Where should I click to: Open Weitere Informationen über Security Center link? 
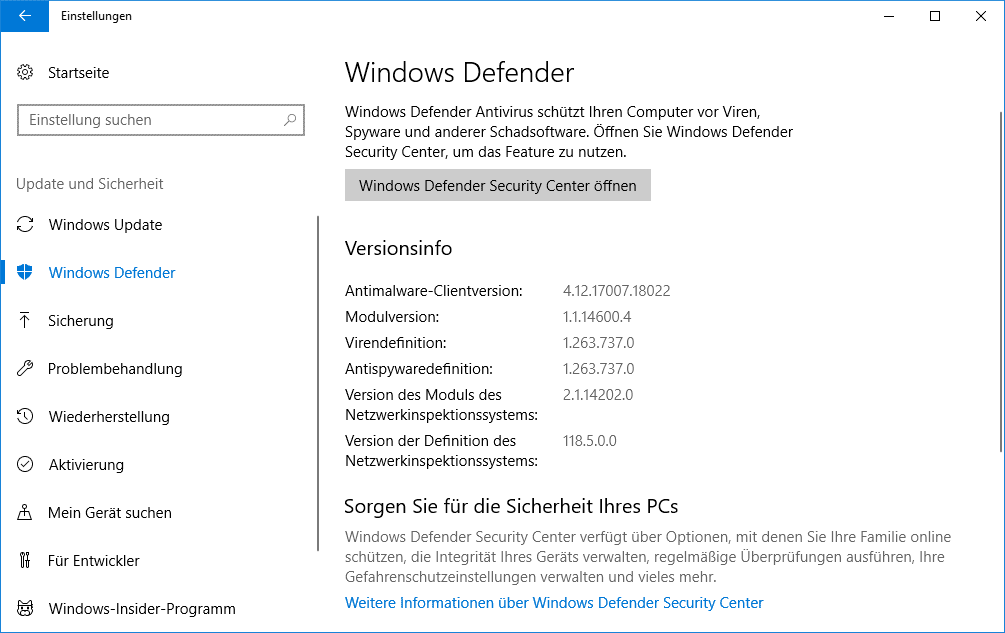coord(554,603)
